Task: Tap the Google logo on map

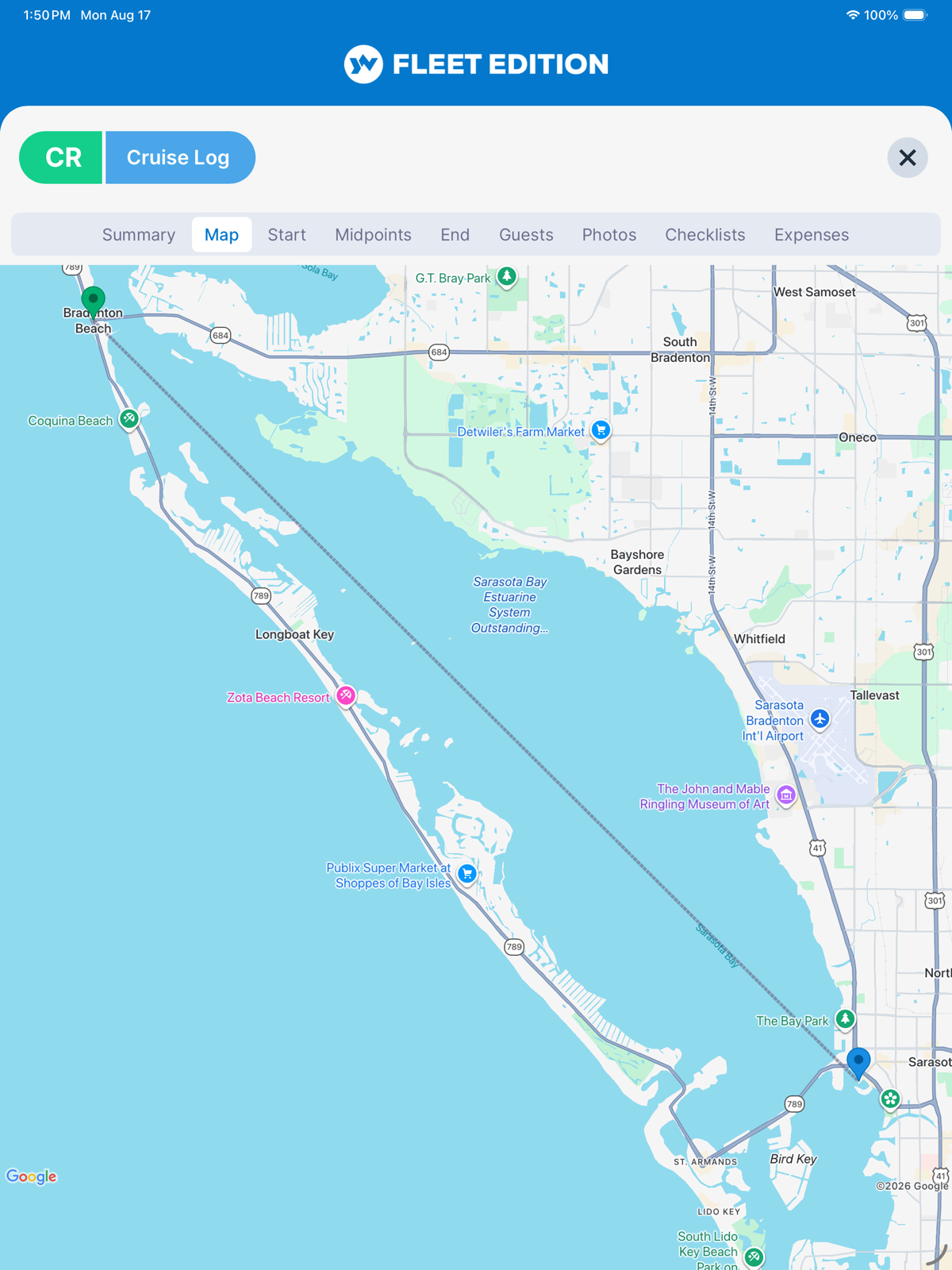Action: 32,1176
